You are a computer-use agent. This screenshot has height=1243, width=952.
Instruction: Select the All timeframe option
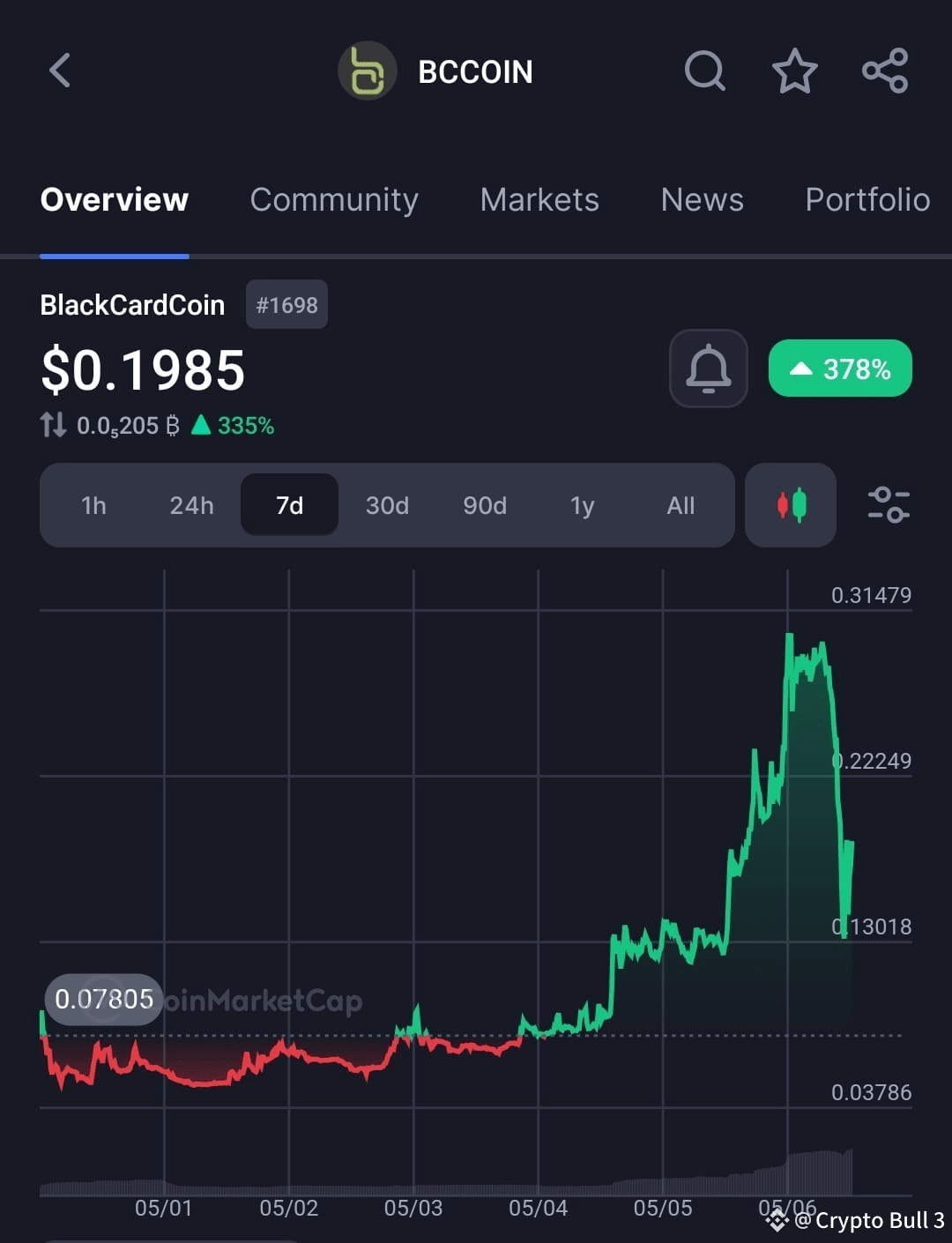click(x=680, y=505)
